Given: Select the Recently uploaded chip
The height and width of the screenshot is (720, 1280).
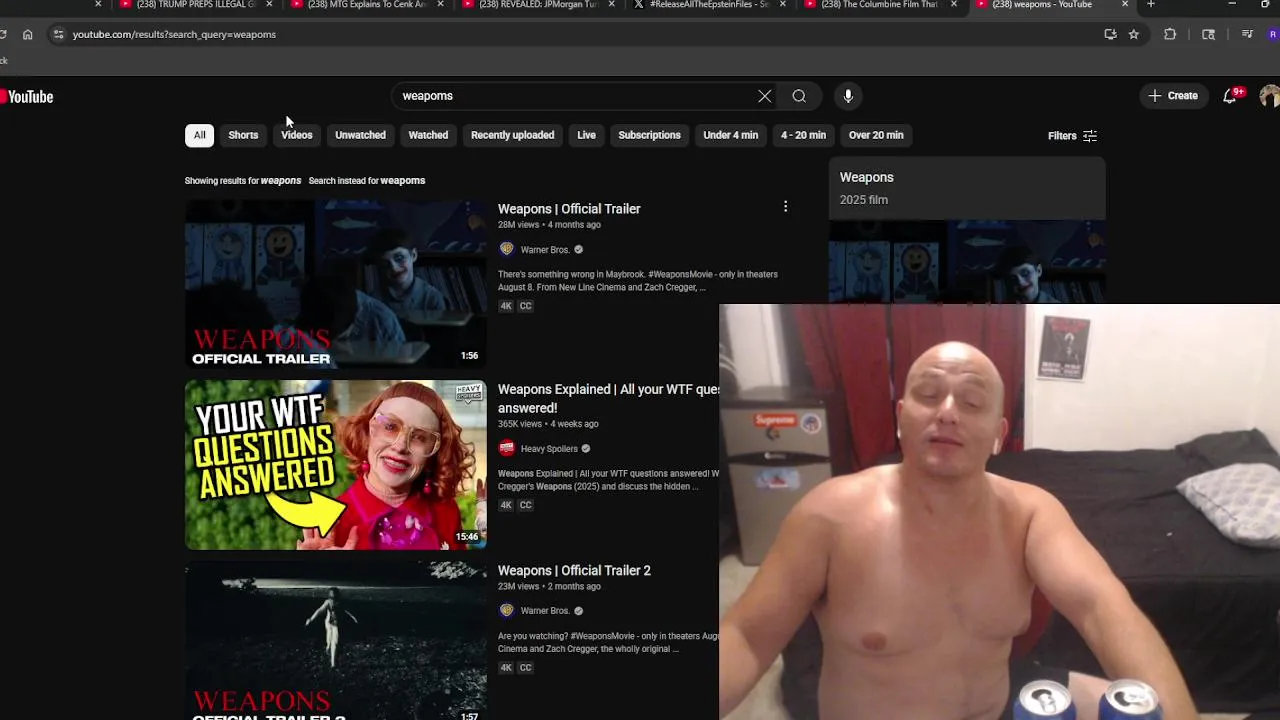Looking at the screenshot, I should click(x=512, y=135).
